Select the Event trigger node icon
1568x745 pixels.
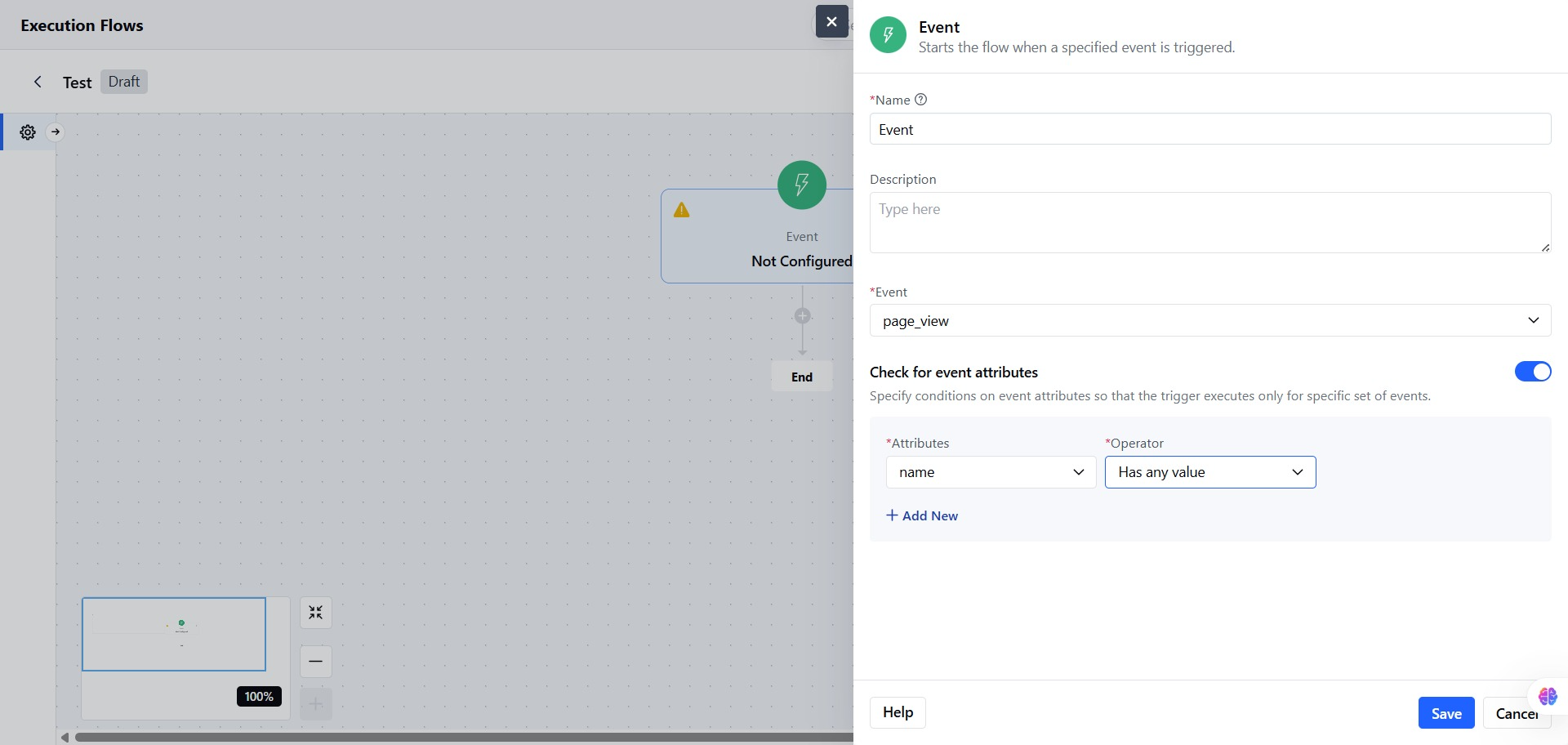click(802, 185)
